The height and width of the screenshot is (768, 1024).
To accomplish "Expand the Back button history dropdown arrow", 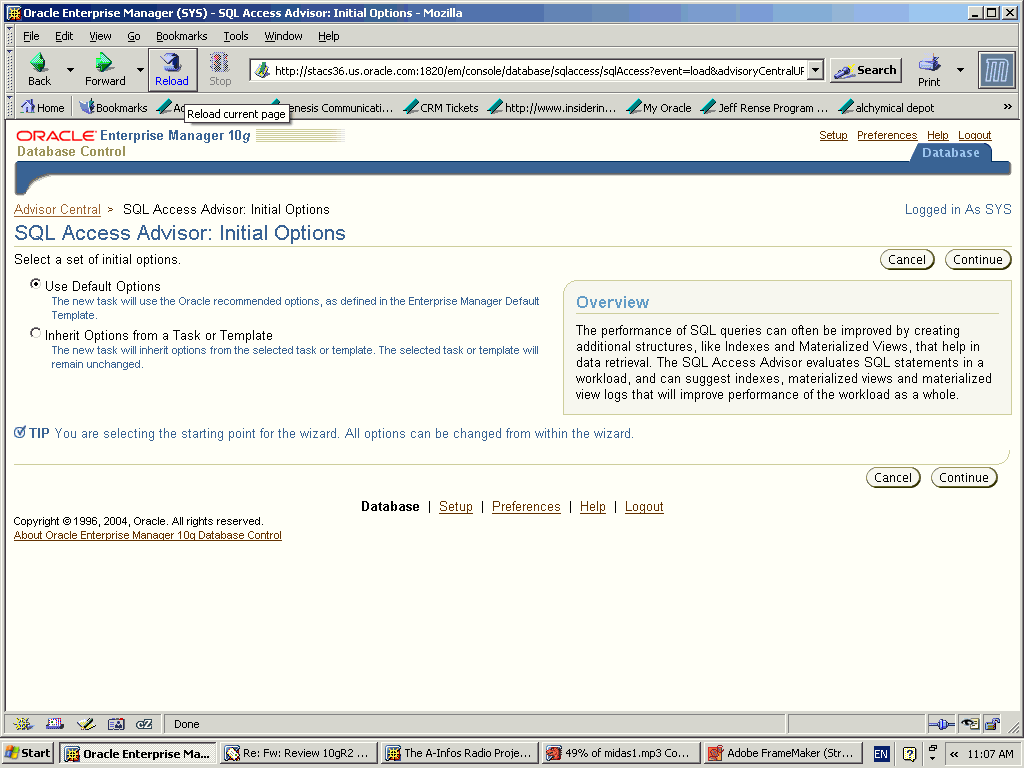I will [x=70, y=70].
